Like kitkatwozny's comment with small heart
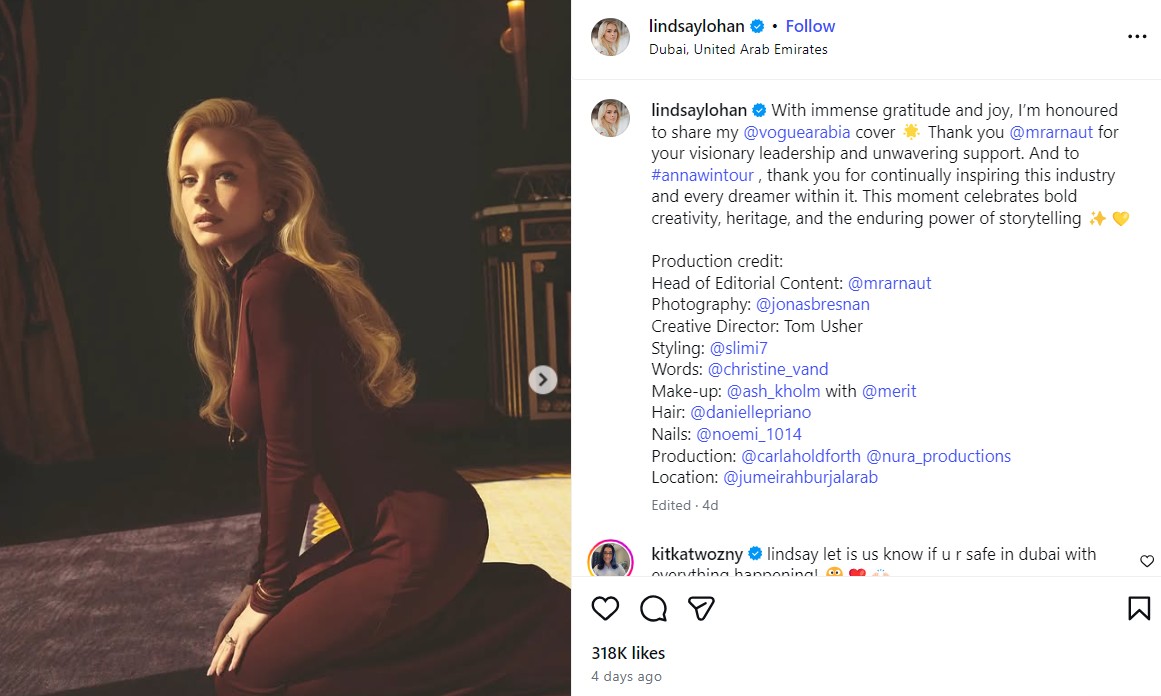Image resolution: width=1161 pixels, height=696 pixels. [1147, 561]
